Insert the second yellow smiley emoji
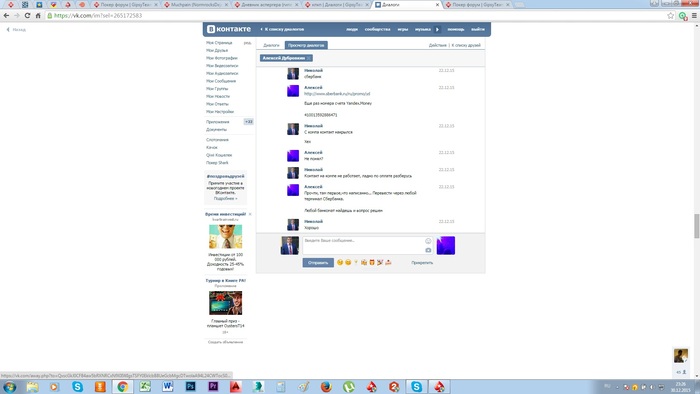Viewport: 700px width, 394px height. [x=348, y=262]
